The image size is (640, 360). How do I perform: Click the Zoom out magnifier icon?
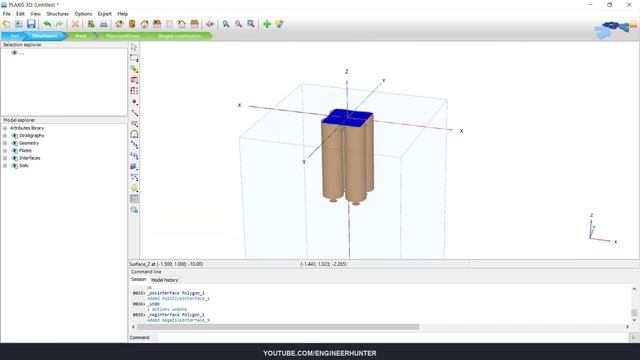(238, 24)
